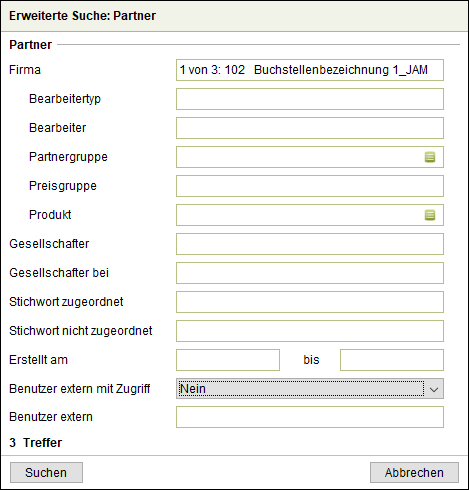The image size is (469, 490).
Task: Expand the Benutzer extern mit Zugriff dropdown arrow
Action: coord(434,389)
